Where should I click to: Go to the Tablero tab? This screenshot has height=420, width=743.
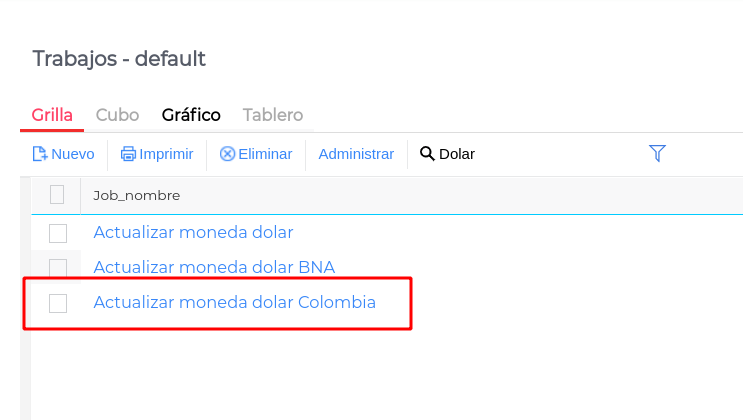272,115
